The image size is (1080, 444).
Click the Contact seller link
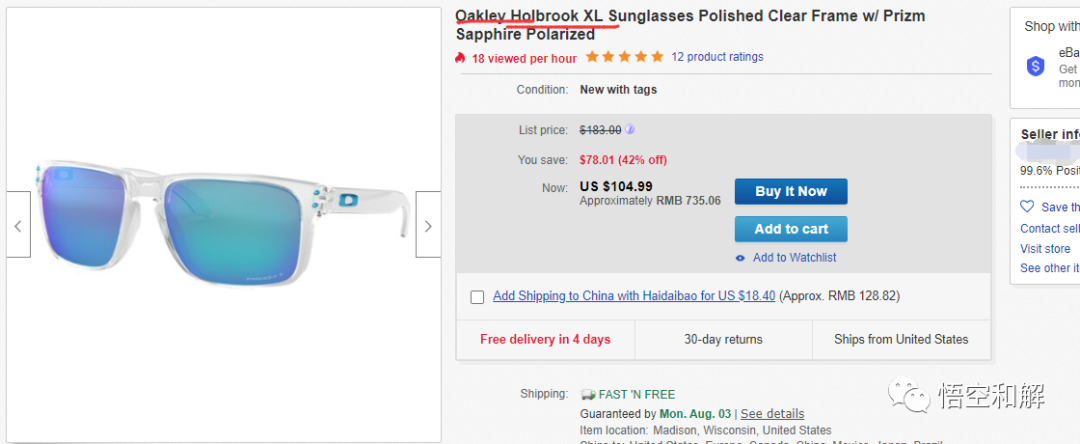click(x=1050, y=229)
